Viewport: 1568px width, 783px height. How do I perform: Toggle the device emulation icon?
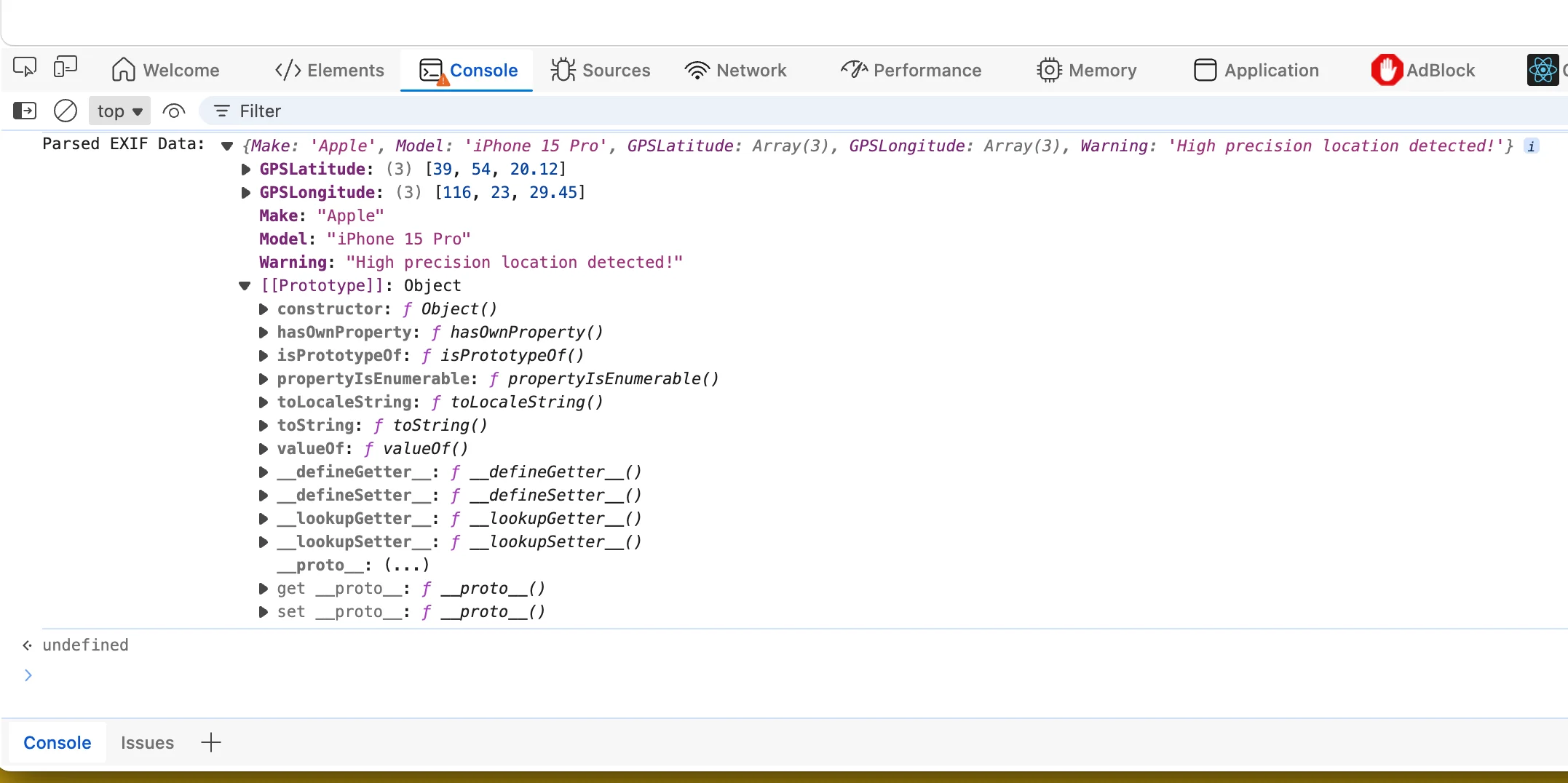[66, 68]
